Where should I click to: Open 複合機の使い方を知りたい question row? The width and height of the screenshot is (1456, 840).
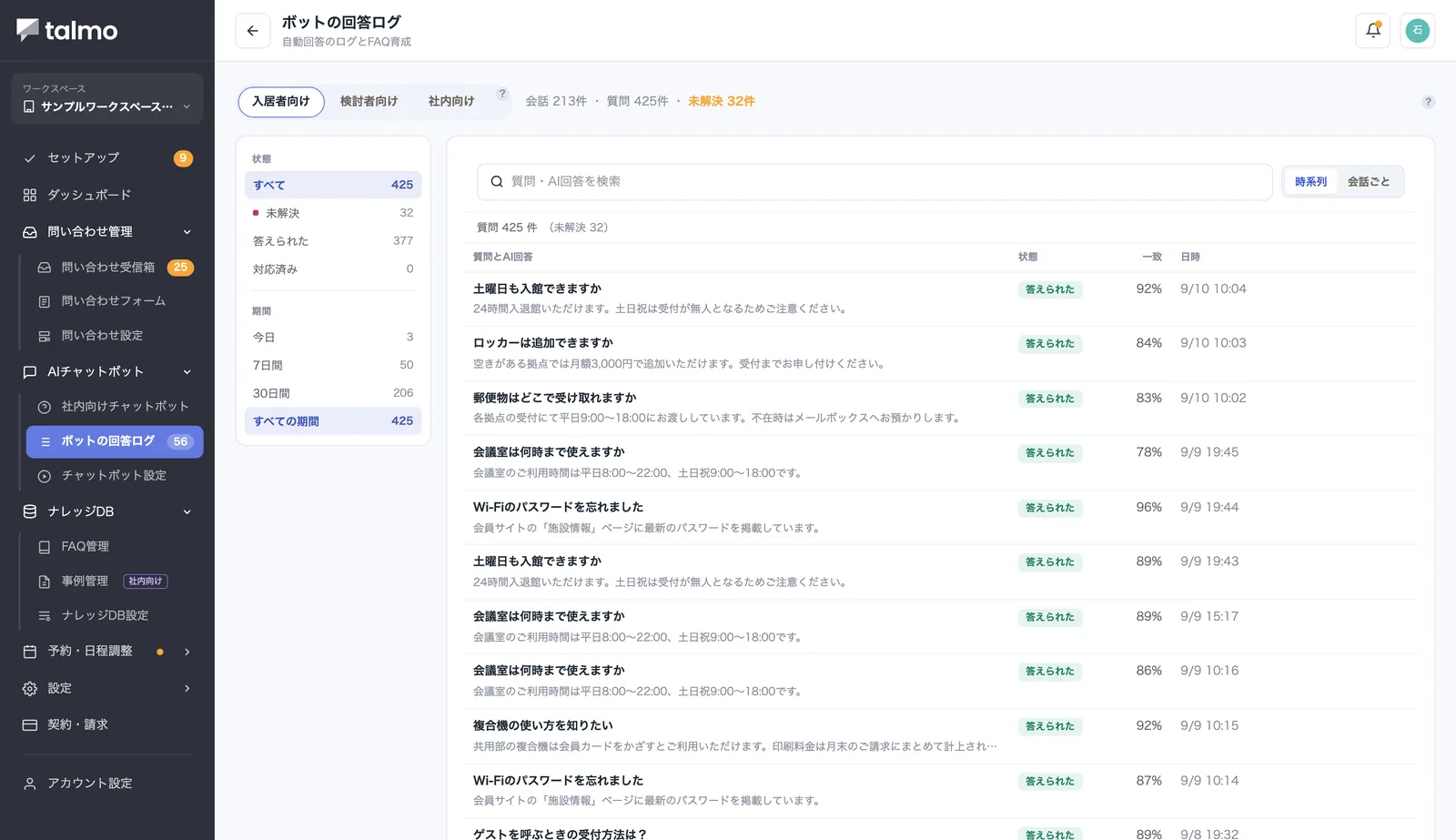[x=939, y=736]
